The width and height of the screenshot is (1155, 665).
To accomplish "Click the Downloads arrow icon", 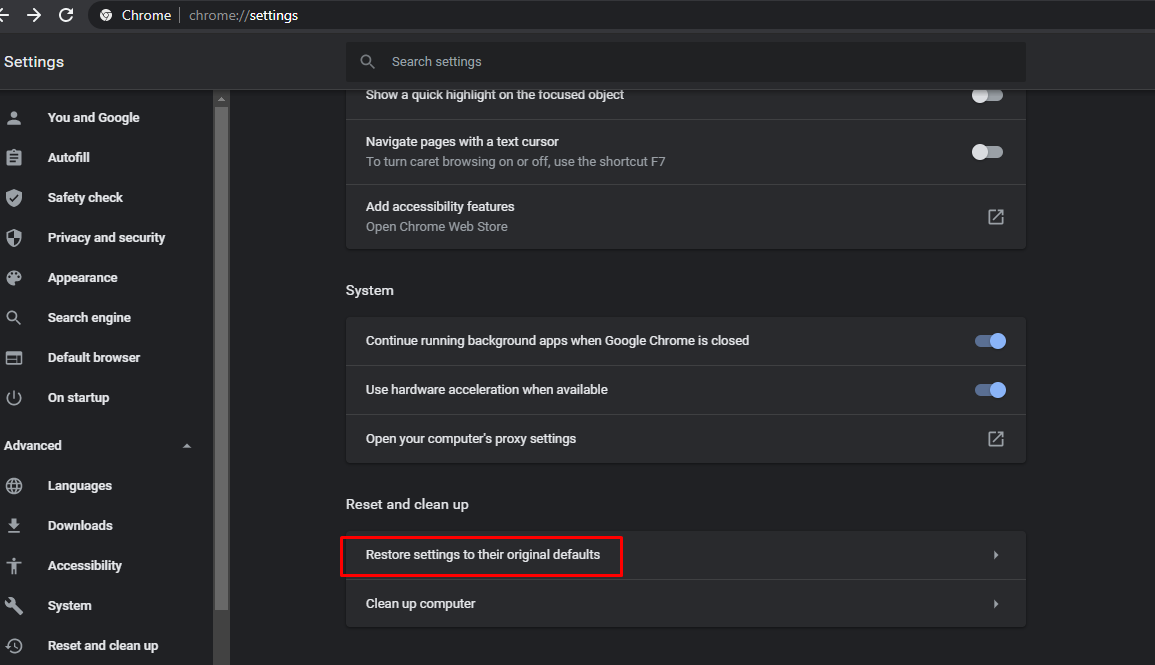I will (14, 526).
